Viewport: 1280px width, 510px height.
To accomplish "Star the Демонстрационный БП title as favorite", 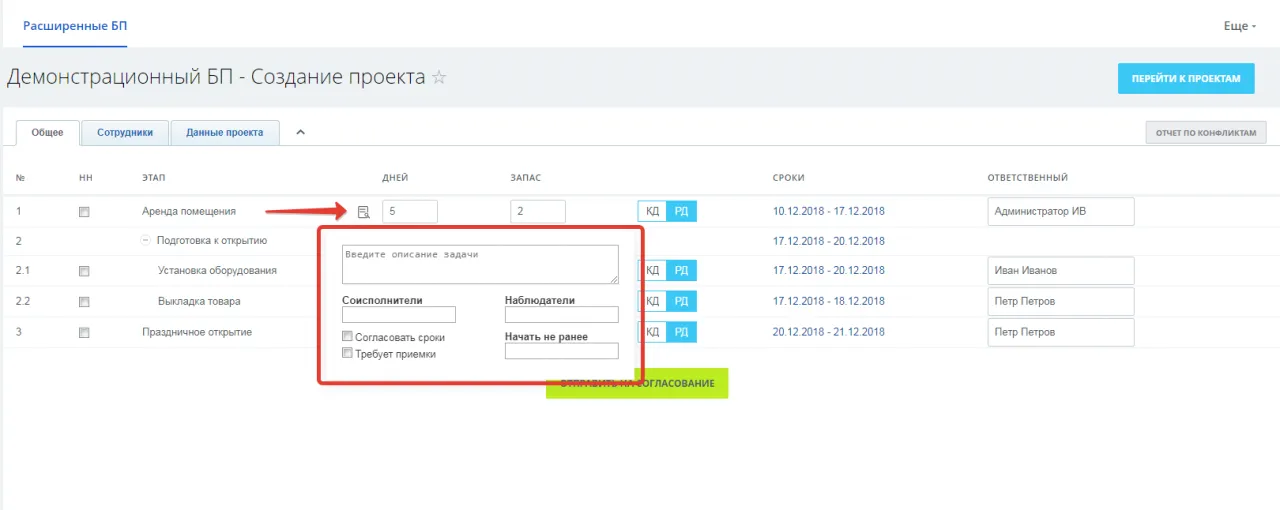I will [x=439, y=78].
